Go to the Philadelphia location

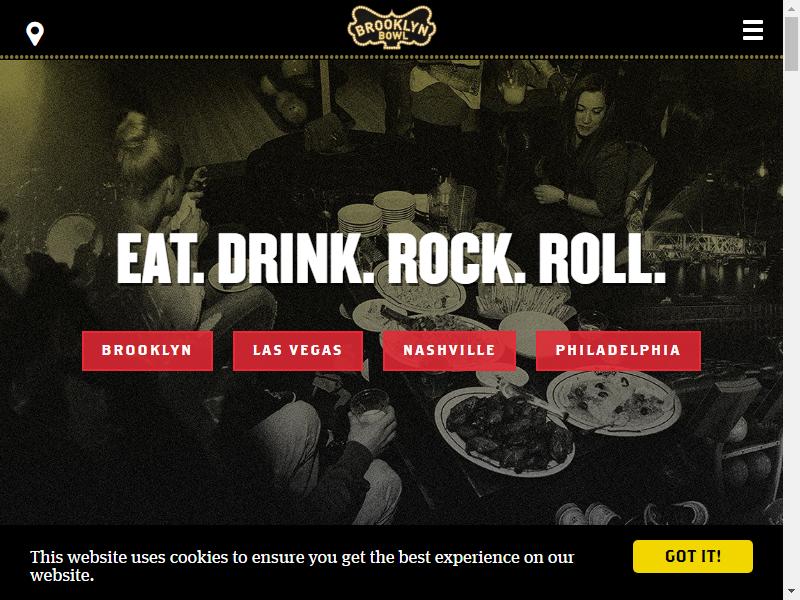[x=618, y=351]
